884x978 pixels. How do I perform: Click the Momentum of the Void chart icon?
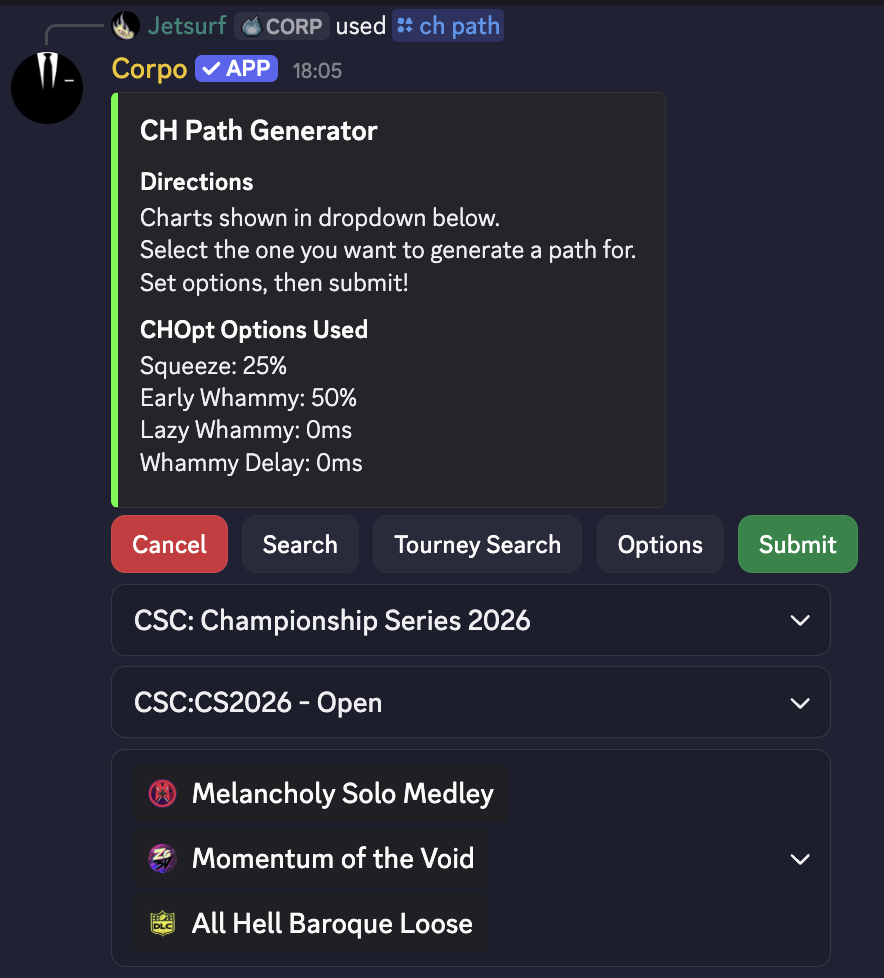coord(162,859)
